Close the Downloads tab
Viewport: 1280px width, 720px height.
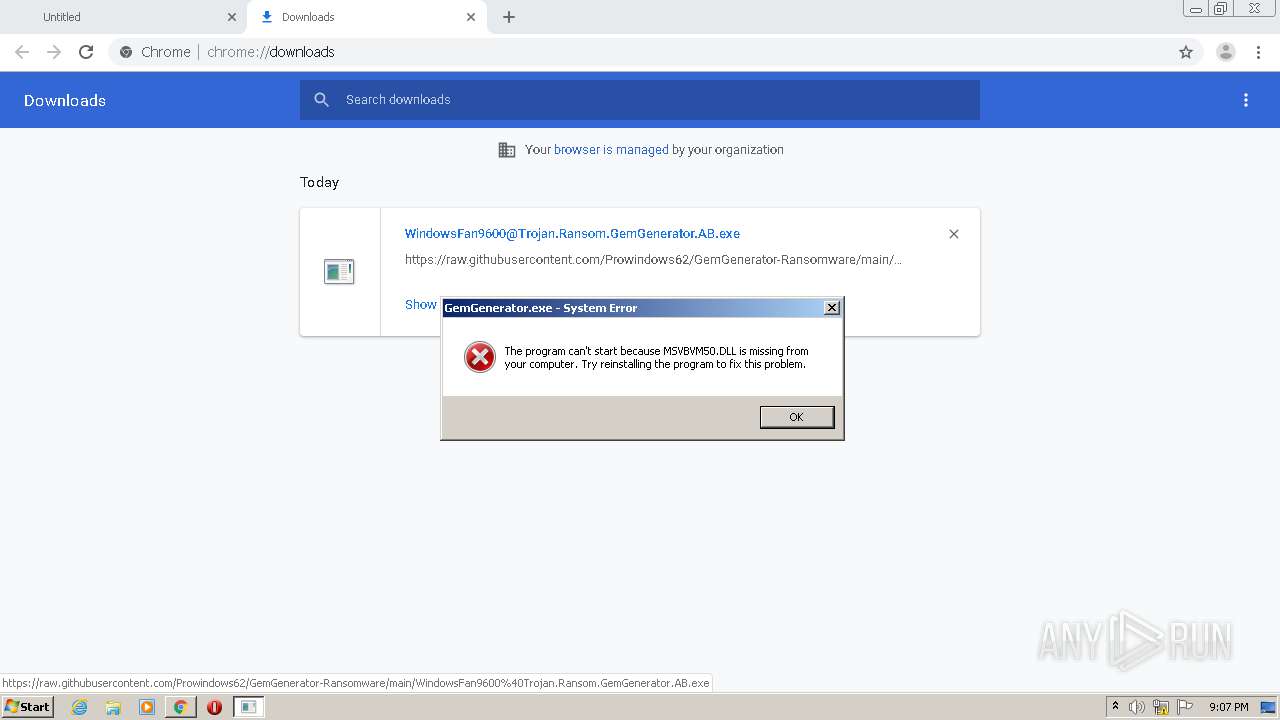point(471,17)
